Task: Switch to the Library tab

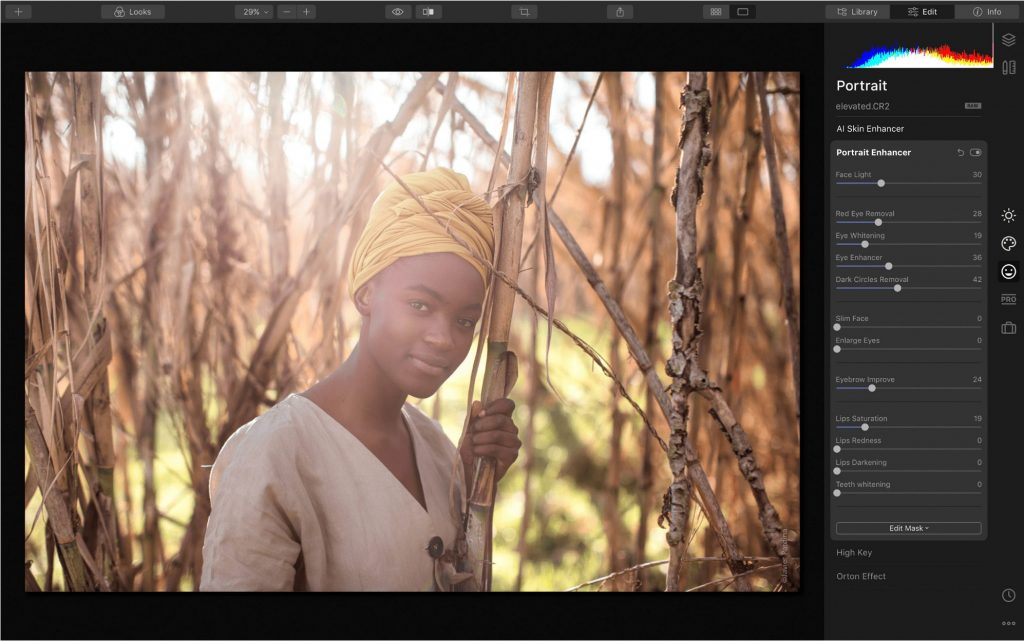Action: tap(857, 12)
